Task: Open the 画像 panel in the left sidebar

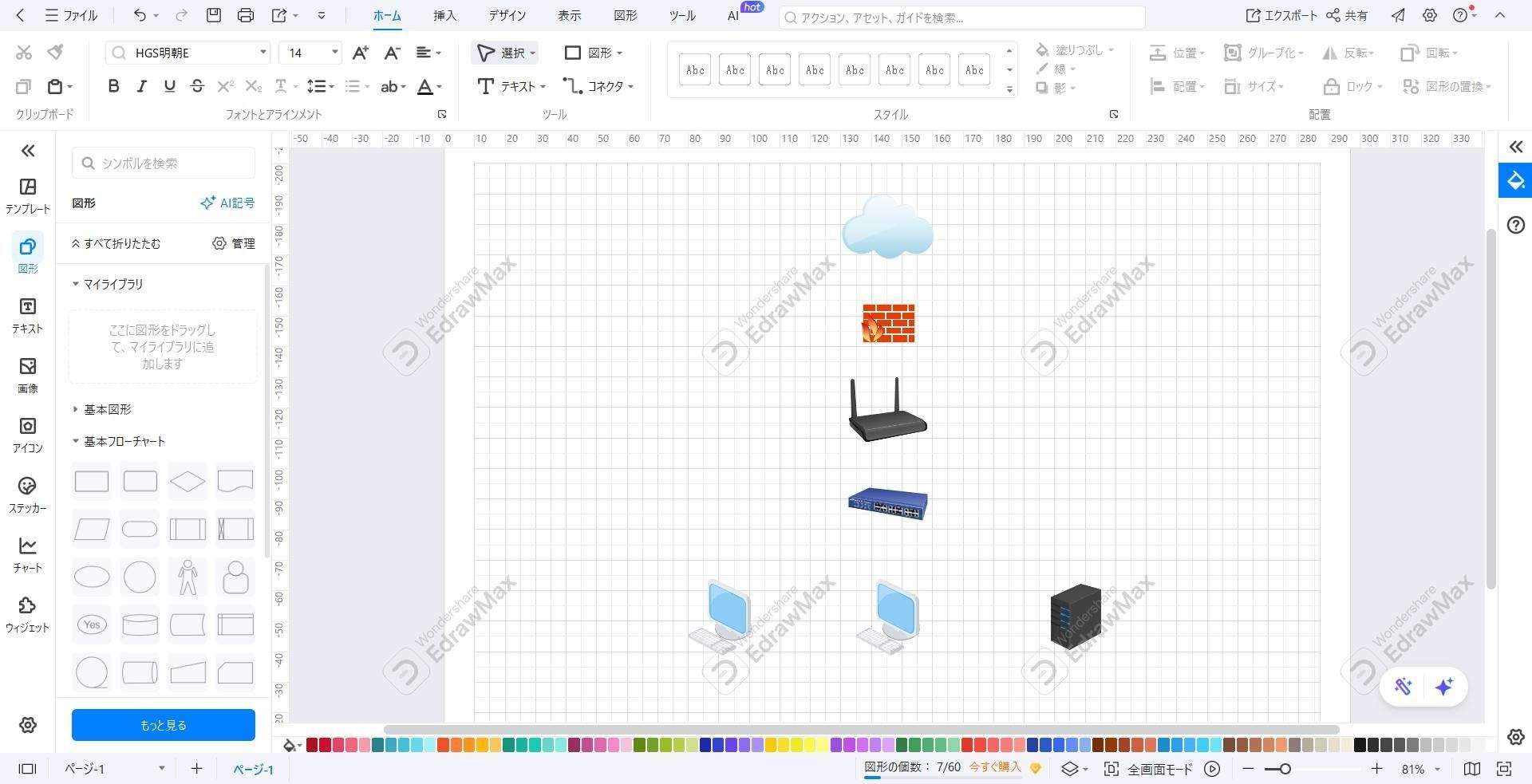Action: pyautogui.click(x=27, y=376)
